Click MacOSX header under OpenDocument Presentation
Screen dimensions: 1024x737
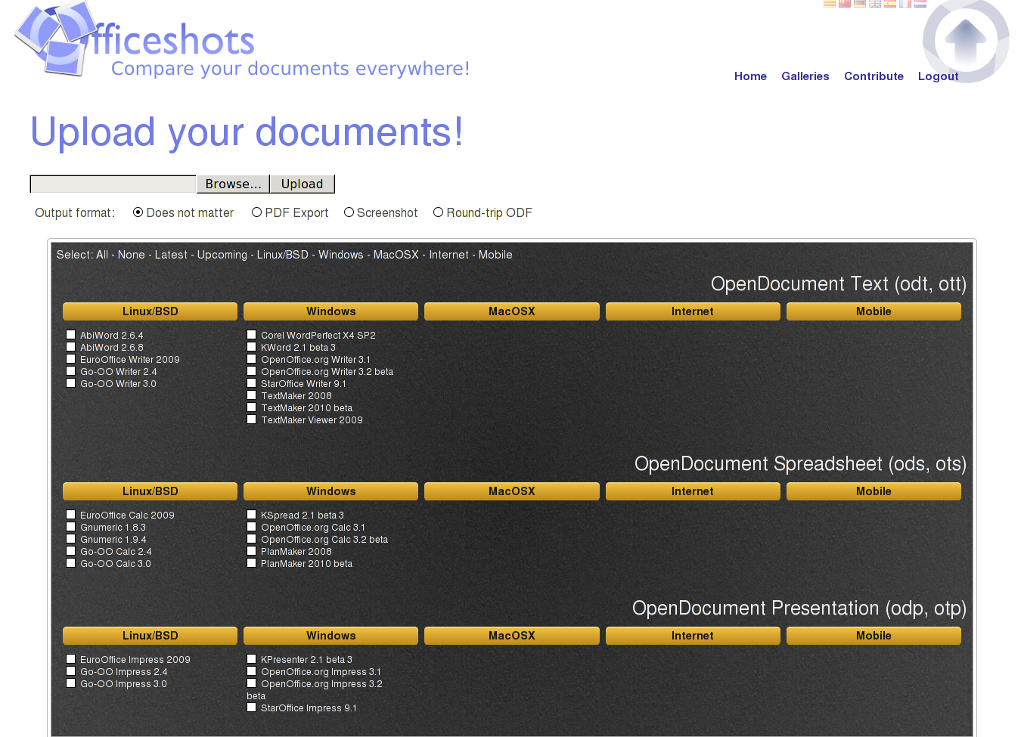[x=511, y=635]
